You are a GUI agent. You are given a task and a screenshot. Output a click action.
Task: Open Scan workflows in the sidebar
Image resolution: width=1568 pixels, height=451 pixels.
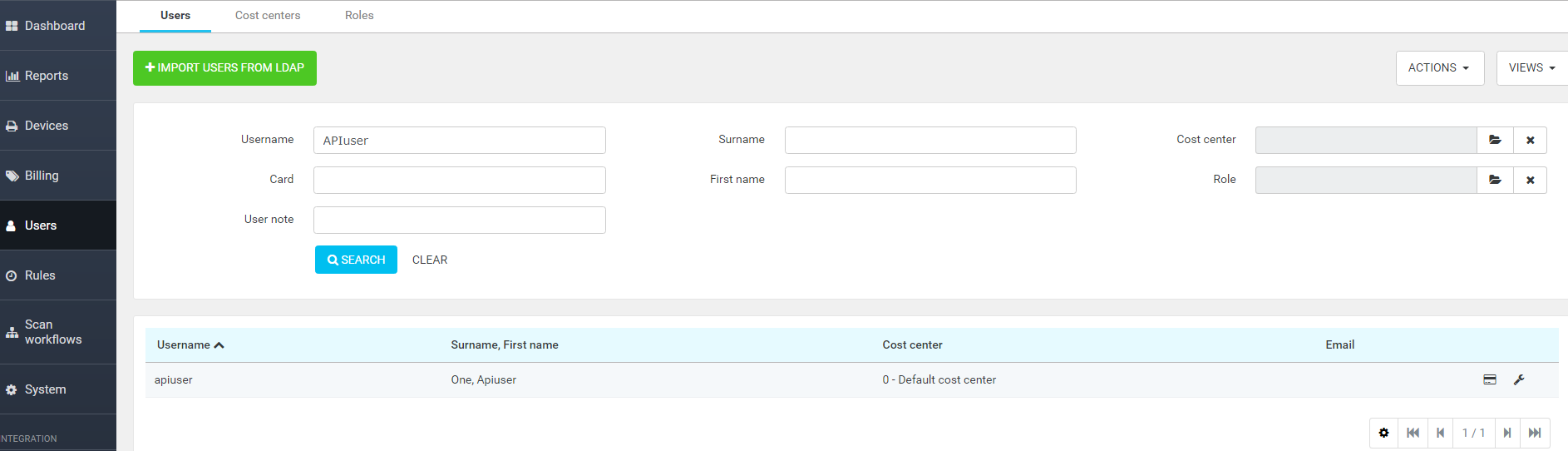(58, 332)
